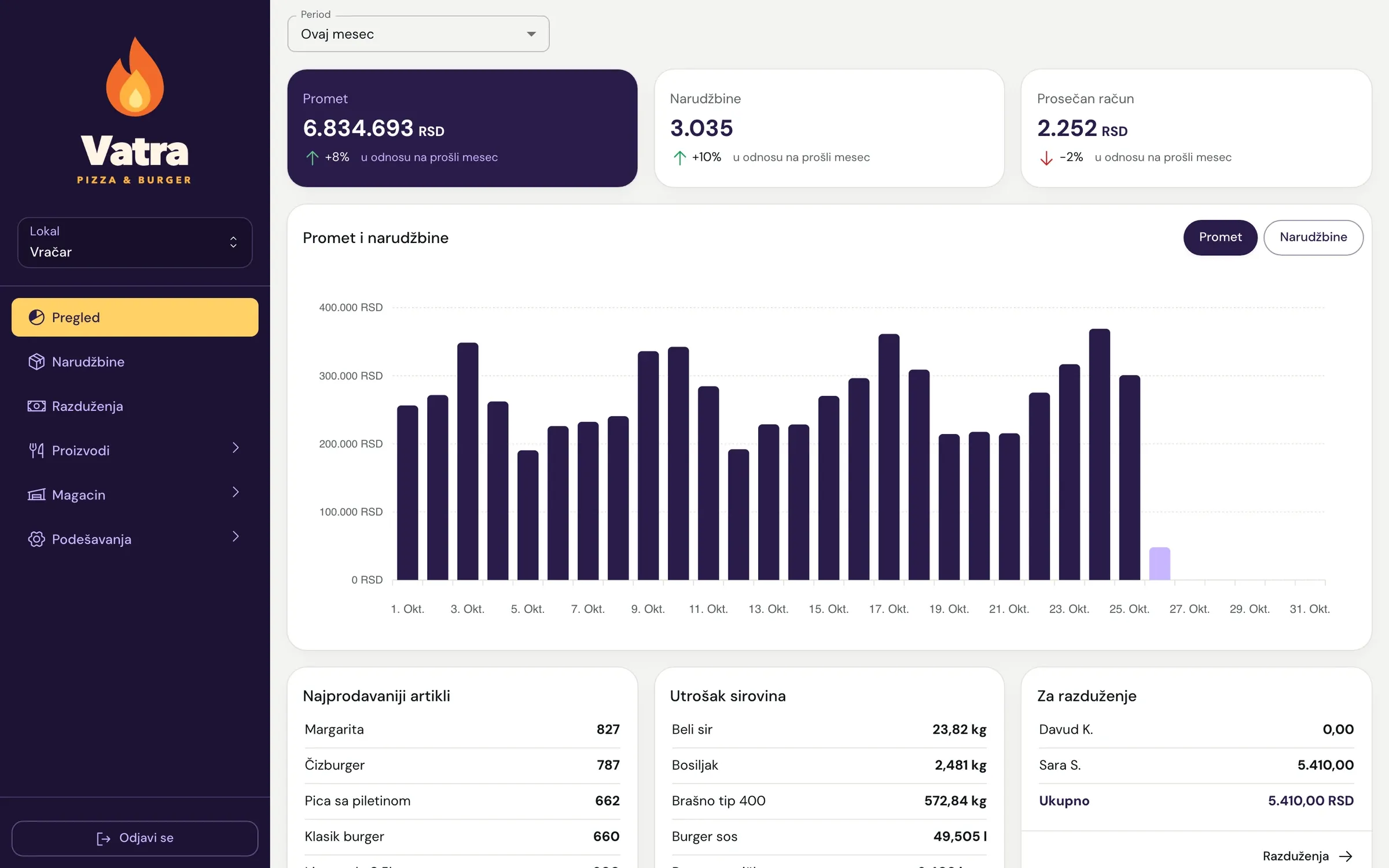Click the Davud K. row
This screenshot has height=868, width=1389.
coord(1196,730)
